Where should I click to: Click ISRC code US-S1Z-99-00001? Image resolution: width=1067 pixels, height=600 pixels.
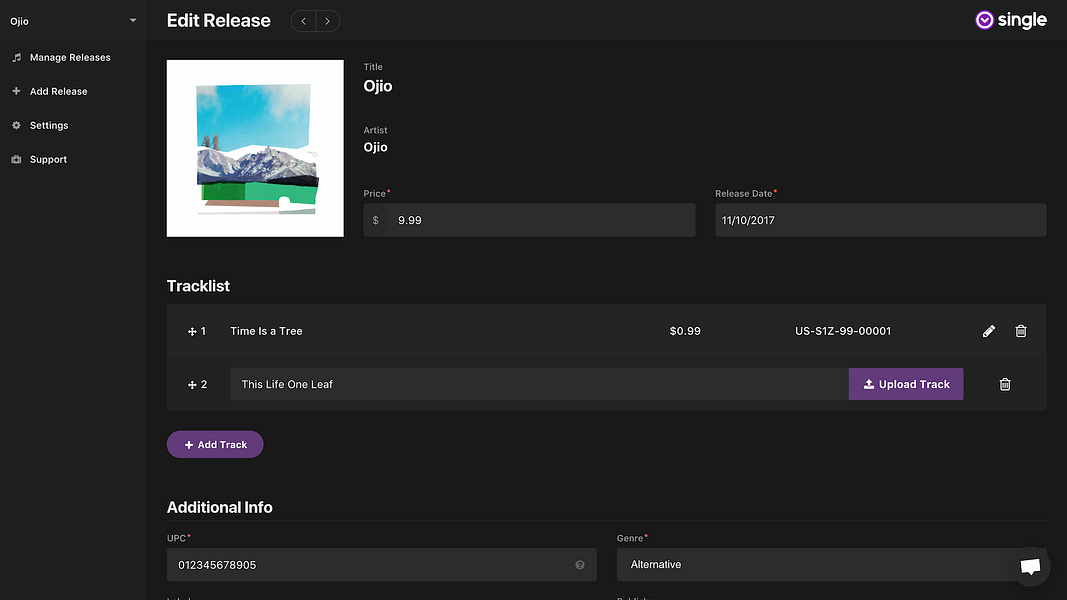[x=842, y=331]
